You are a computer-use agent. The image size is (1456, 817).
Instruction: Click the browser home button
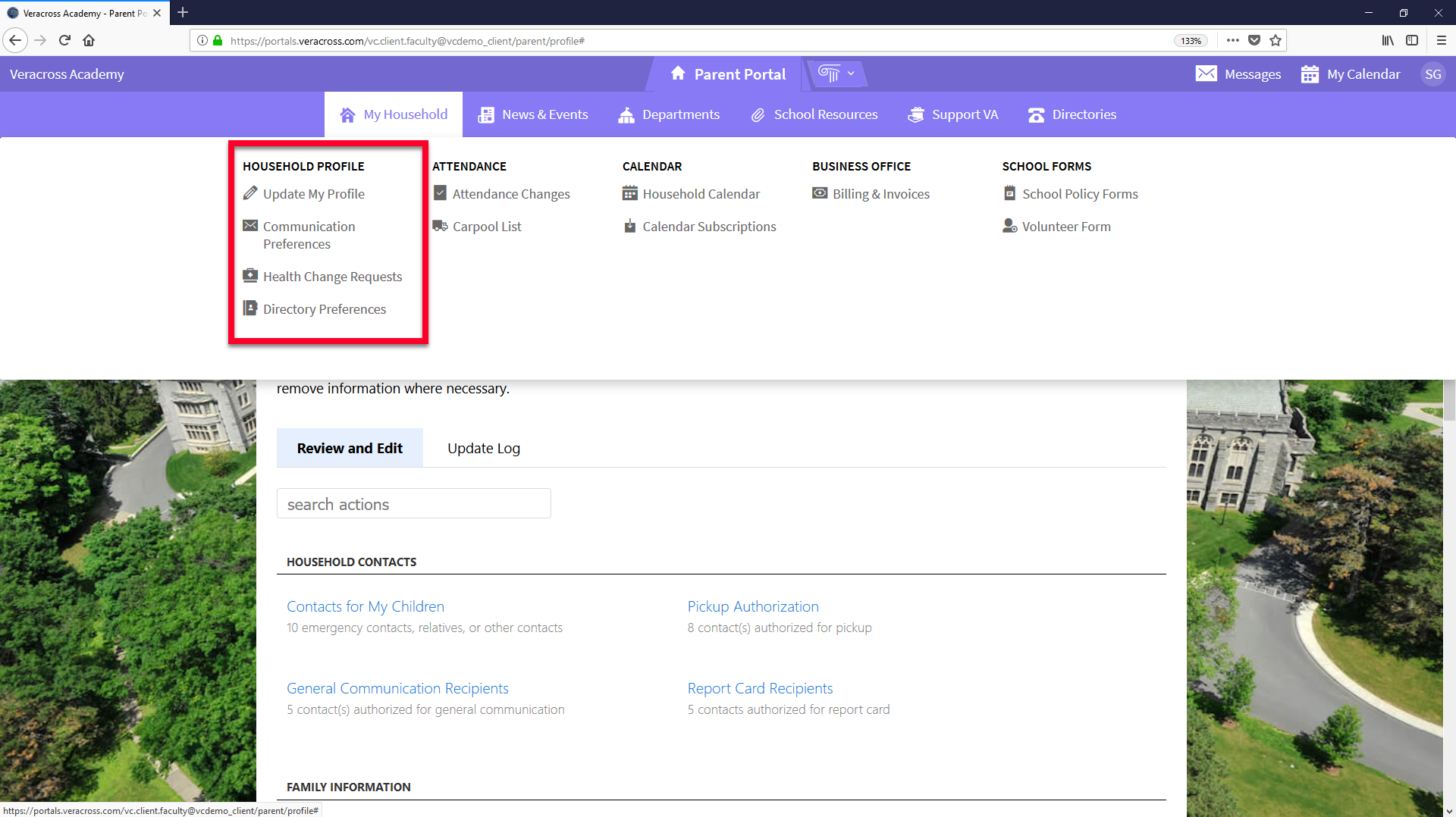(x=89, y=40)
